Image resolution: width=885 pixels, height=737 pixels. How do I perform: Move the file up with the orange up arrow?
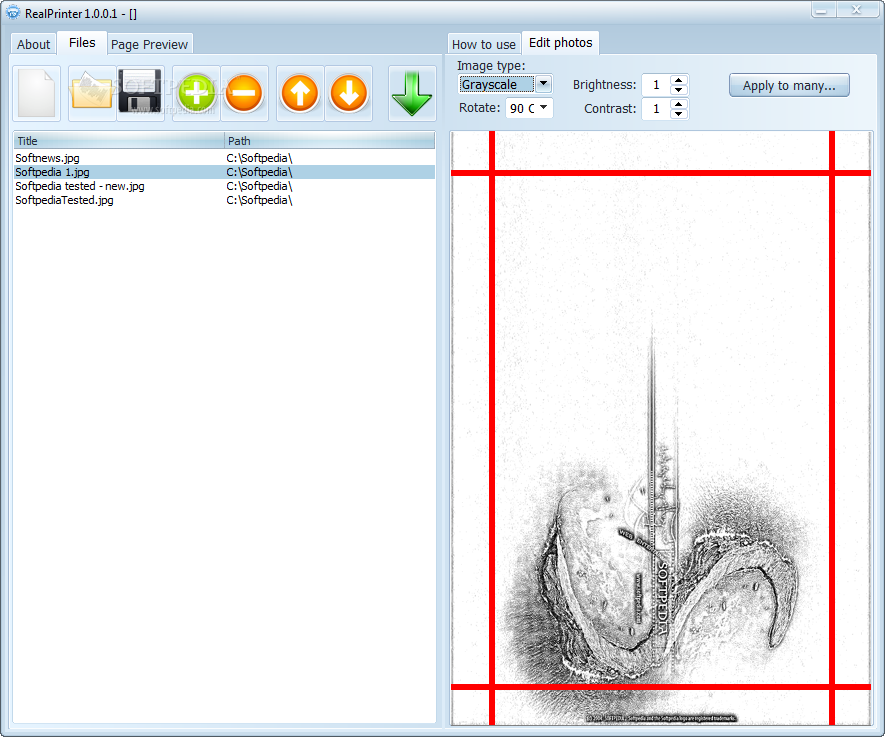click(x=300, y=93)
